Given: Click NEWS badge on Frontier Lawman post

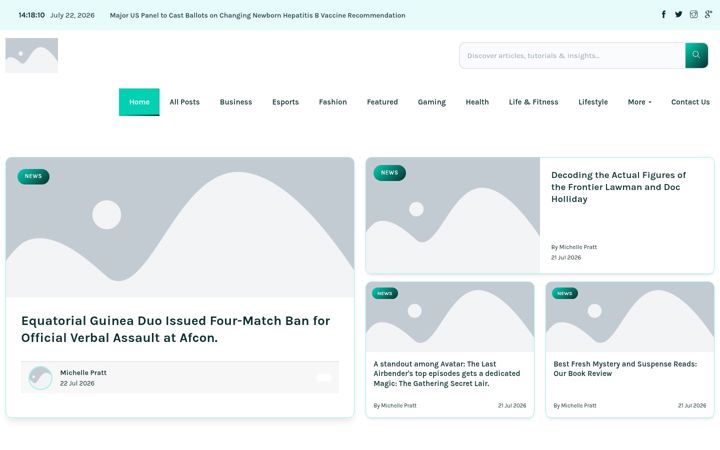Looking at the screenshot, I should tap(389, 173).
